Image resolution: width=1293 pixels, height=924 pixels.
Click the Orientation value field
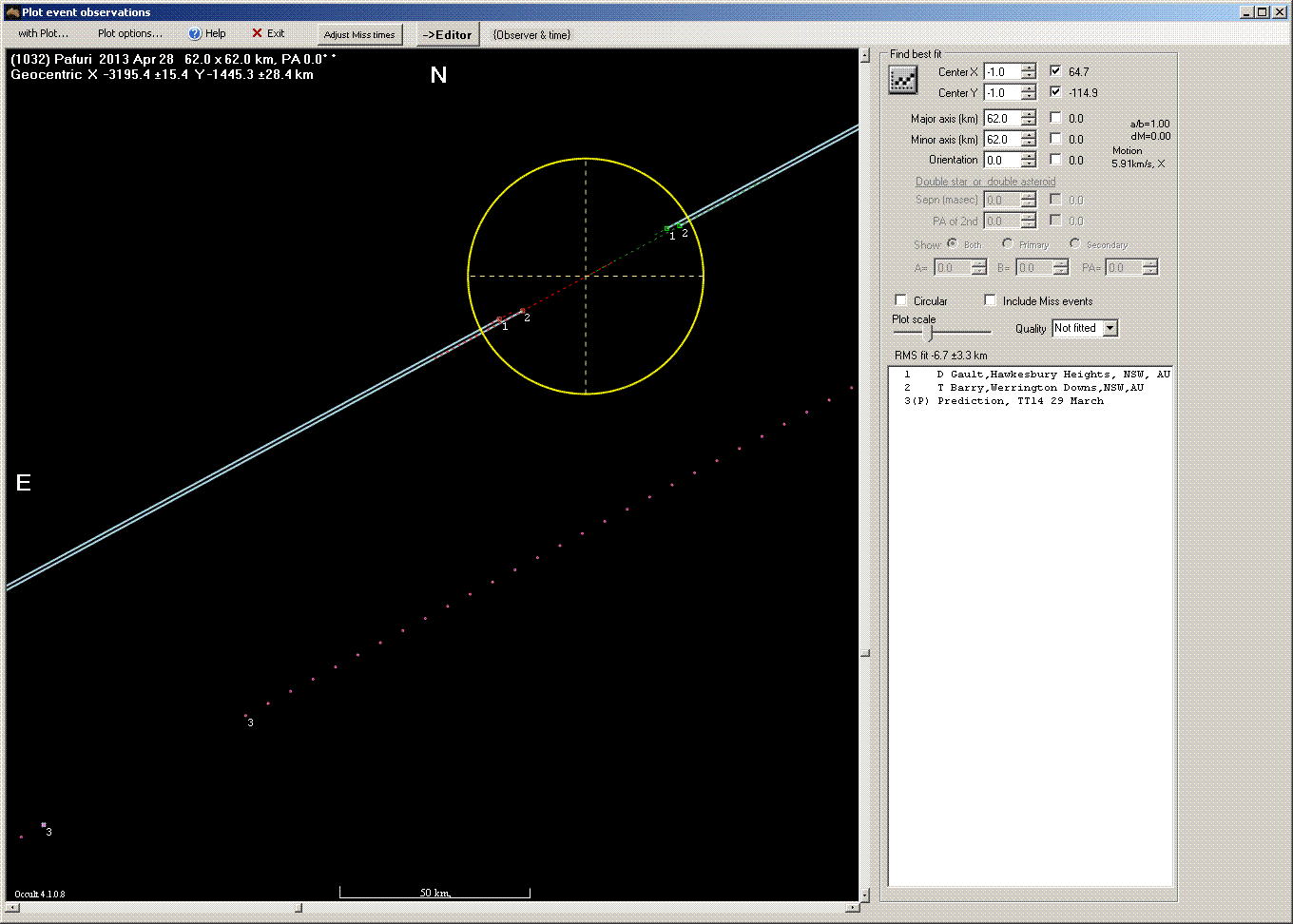click(1002, 161)
